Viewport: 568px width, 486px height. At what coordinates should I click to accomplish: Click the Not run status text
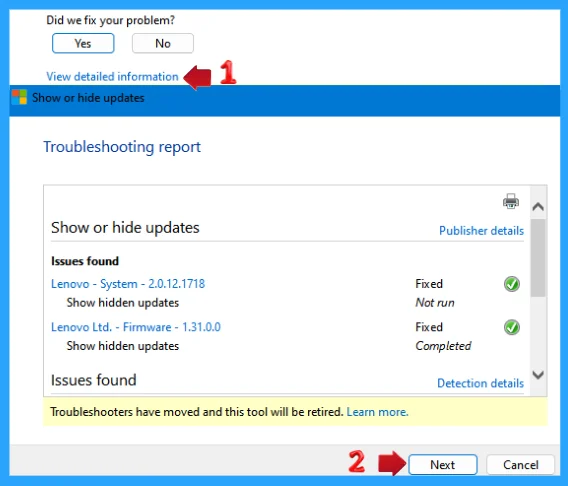click(x=435, y=302)
